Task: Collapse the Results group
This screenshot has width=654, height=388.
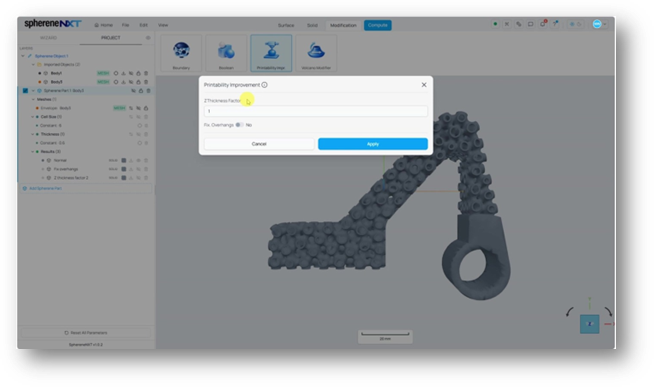Action: pyautogui.click(x=33, y=151)
